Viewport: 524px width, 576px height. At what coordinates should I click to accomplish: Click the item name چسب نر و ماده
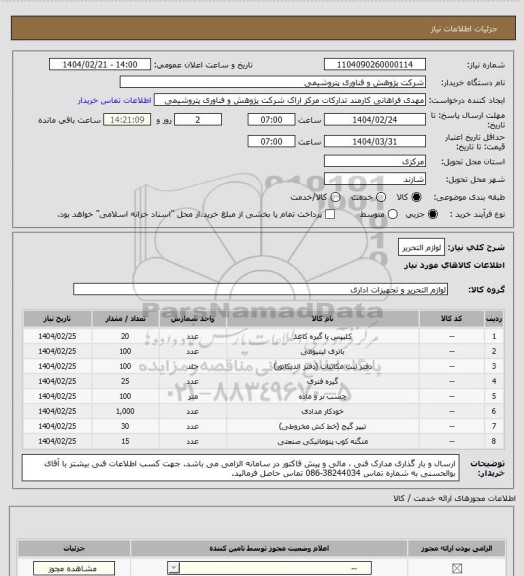(x=322, y=397)
